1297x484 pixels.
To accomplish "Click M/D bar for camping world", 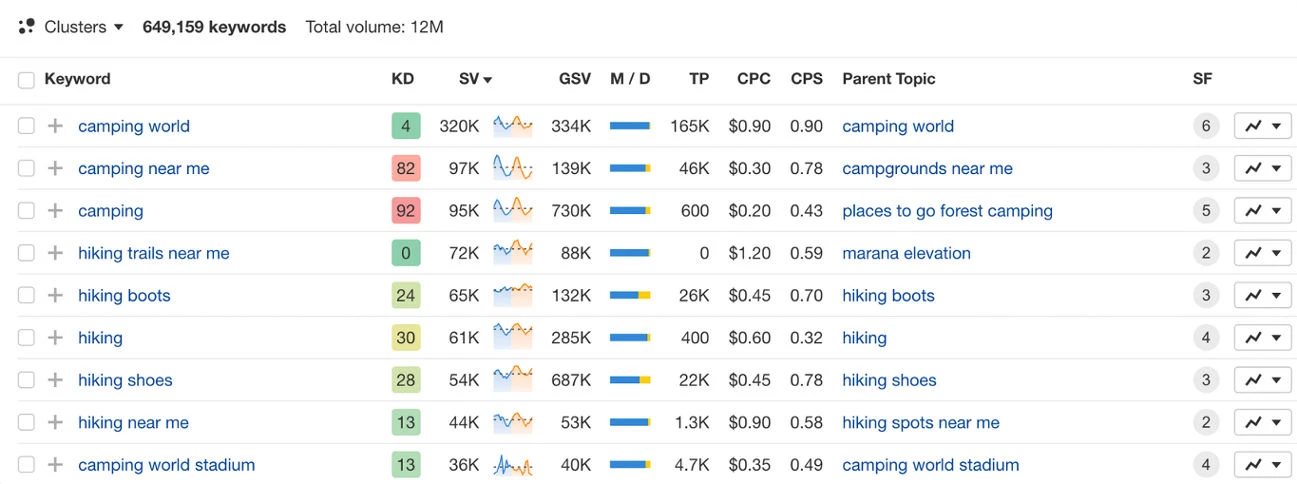I will (630, 126).
